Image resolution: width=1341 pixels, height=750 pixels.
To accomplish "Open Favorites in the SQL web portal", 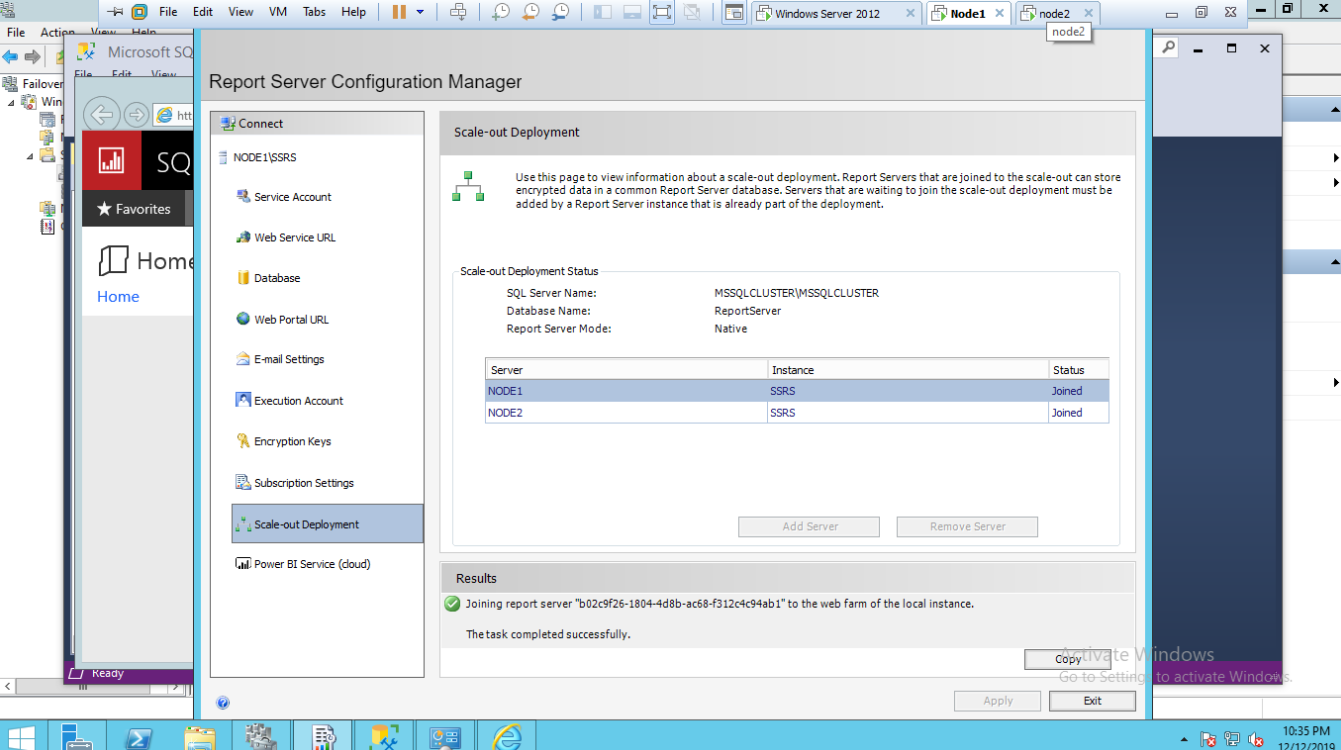I will tap(134, 209).
